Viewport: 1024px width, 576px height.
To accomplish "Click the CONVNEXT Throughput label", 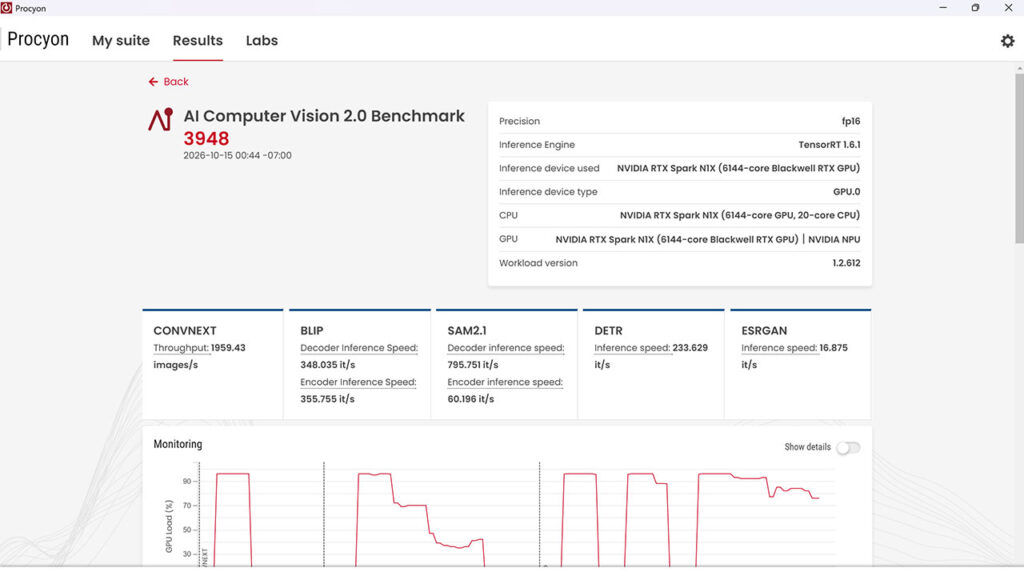I will coord(181,348).
